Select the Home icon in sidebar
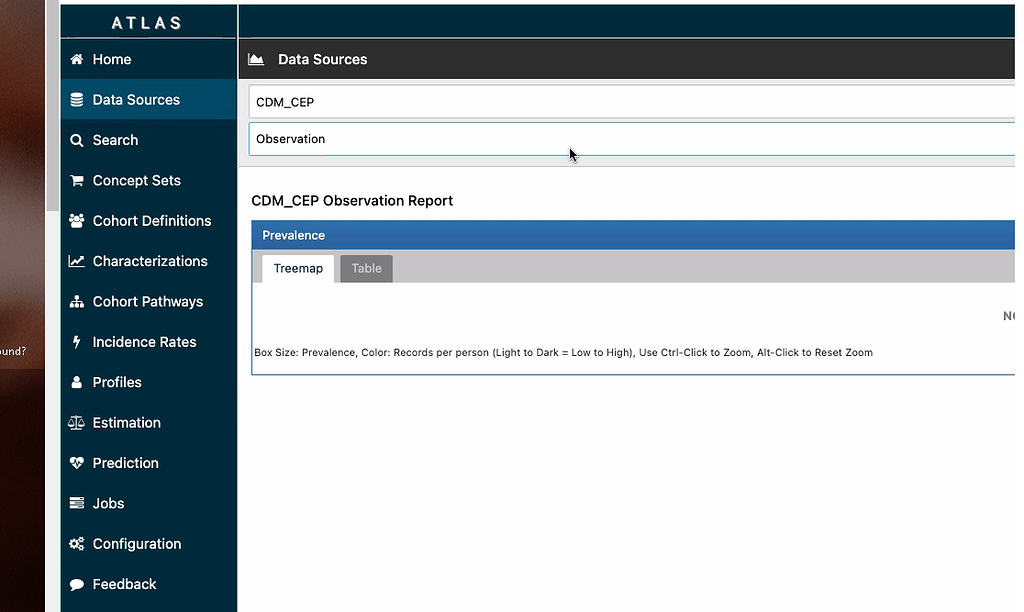 click(x=75, y=59)
